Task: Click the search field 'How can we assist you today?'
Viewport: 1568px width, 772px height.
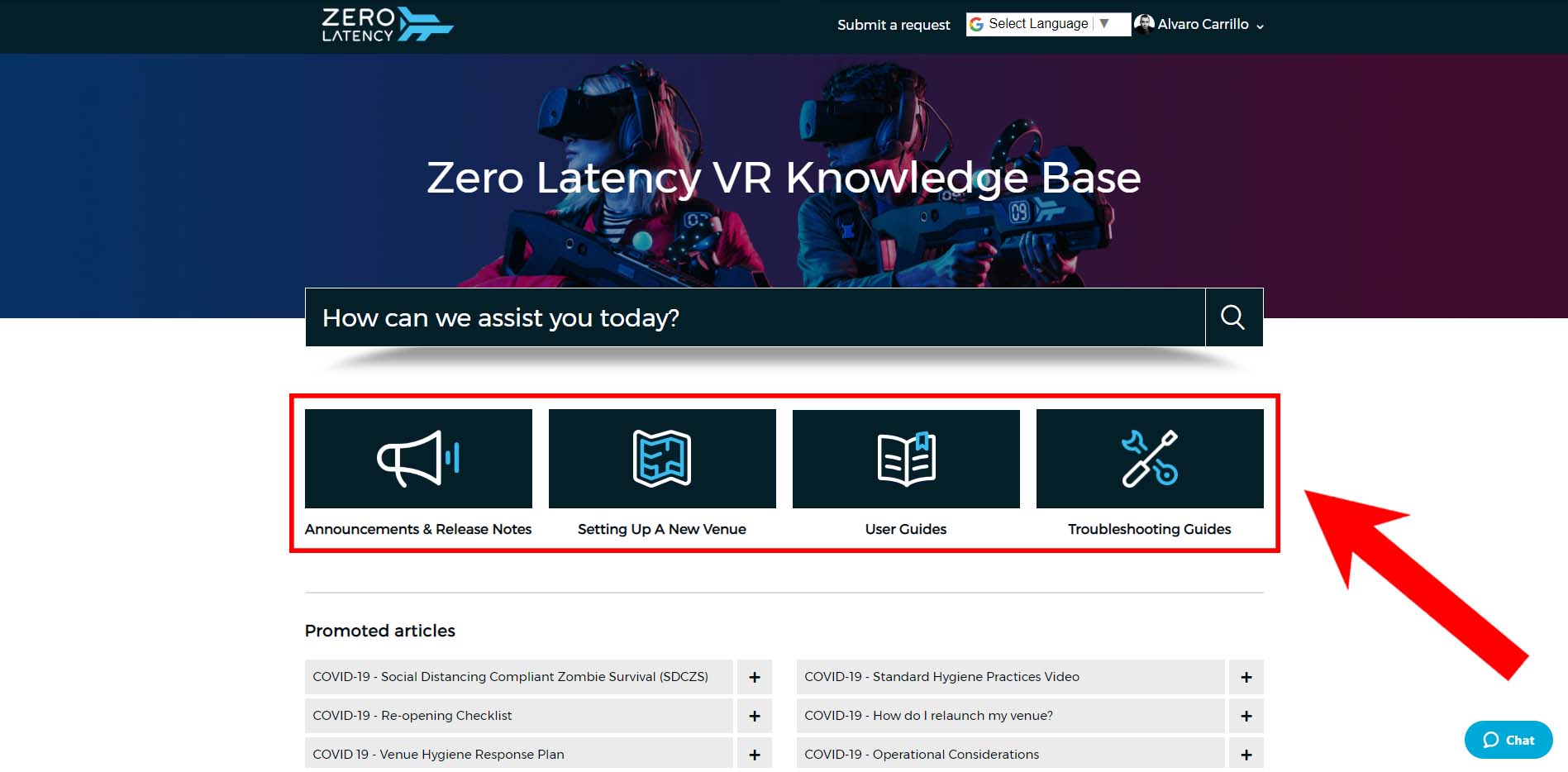Action: click(x=755, y=317)
